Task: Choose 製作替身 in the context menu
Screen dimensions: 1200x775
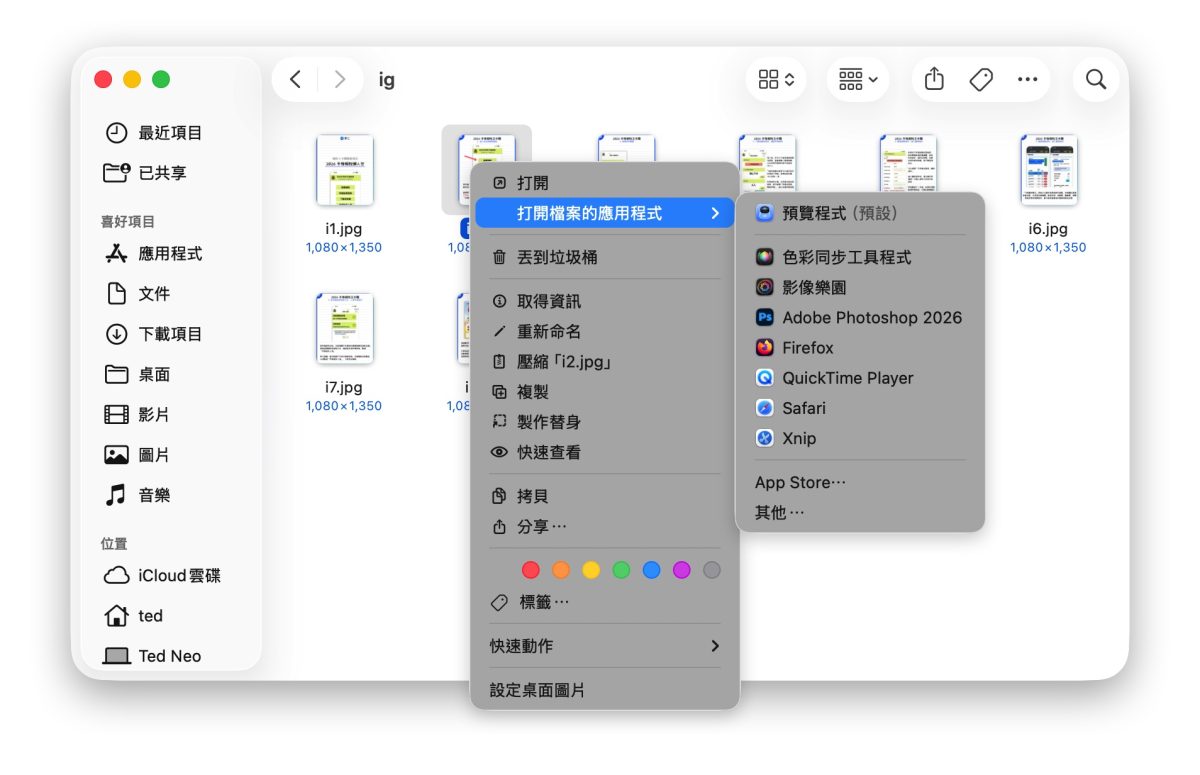Action: (605, 422)
